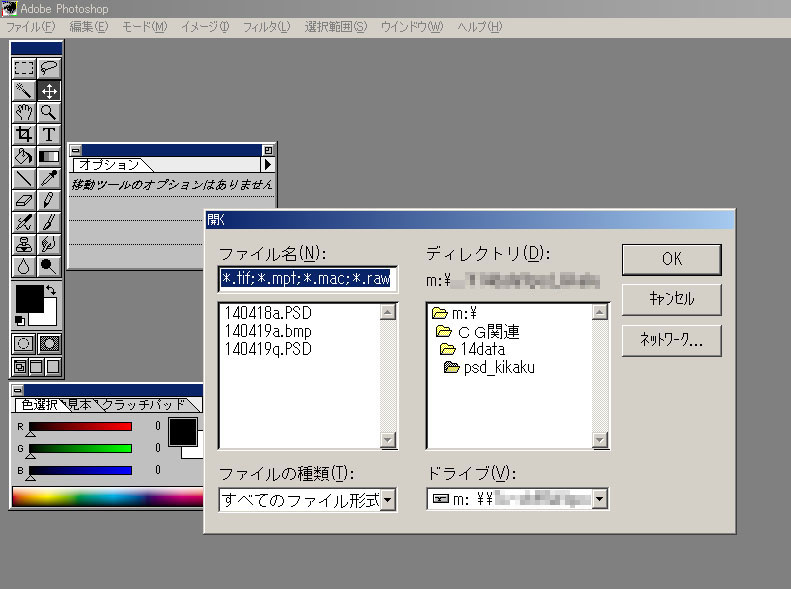The image size is (791, 589).
Task: Collapse the options palette with its top-right box
Action: (x=268, y=150)
